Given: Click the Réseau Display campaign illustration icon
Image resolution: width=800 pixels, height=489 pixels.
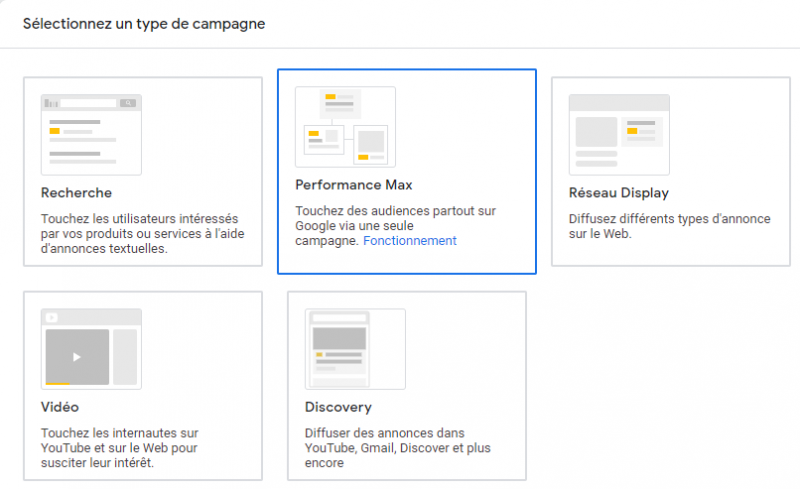Looking at the screenshot, I should [x=619, y=135].
